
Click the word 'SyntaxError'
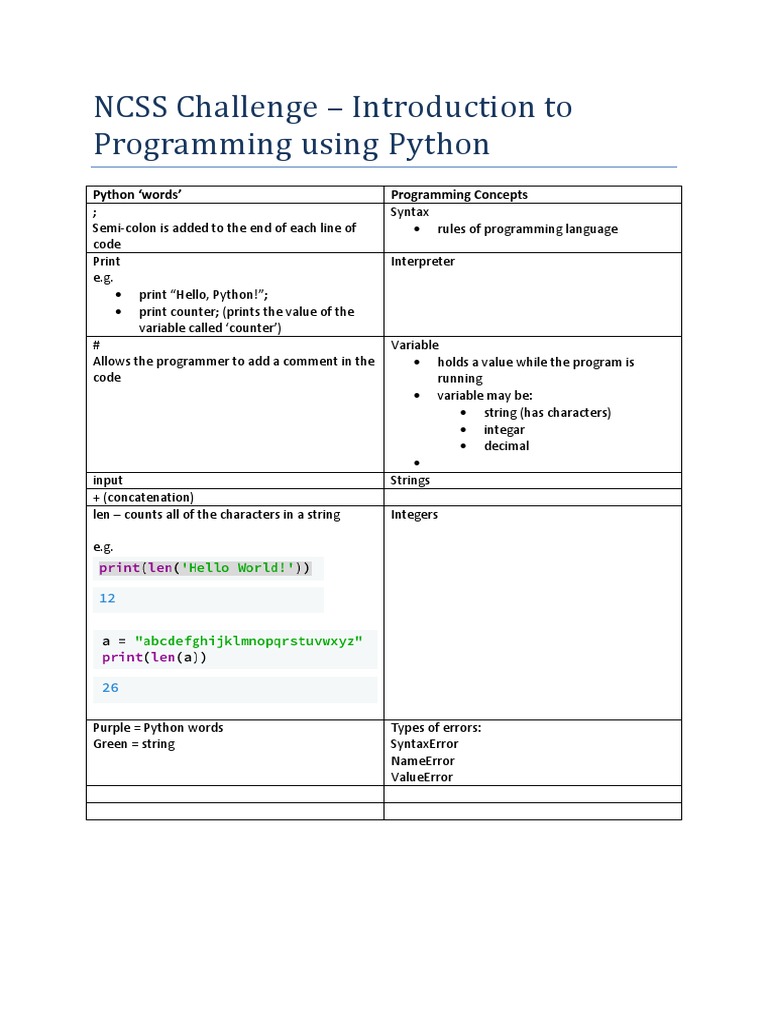[x=424, y=744]
